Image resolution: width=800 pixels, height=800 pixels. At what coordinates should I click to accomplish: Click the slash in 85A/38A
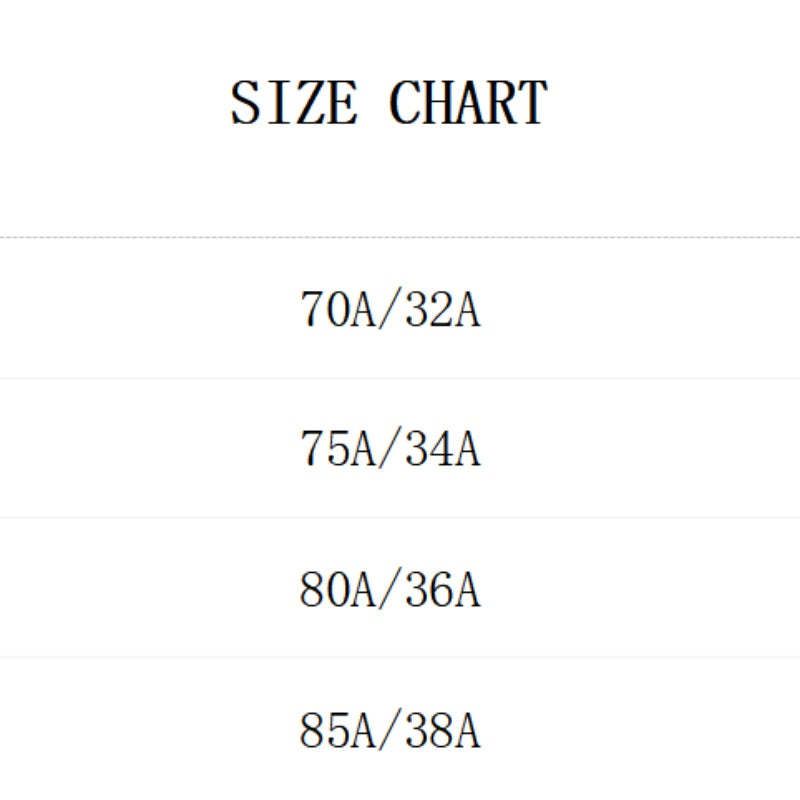pyautogui.click(x=390, y=731)
